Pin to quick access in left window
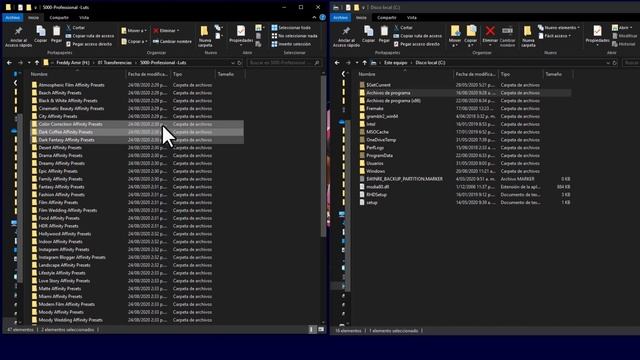This screenshot has width=640, height=360. [18, 37]
